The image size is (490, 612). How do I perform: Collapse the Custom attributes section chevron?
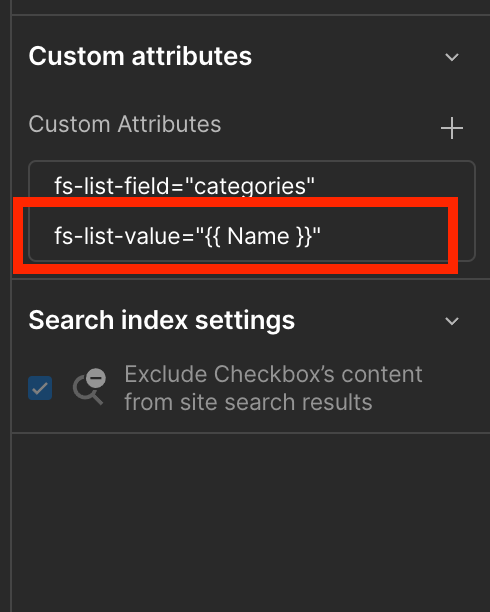(452, 57)
